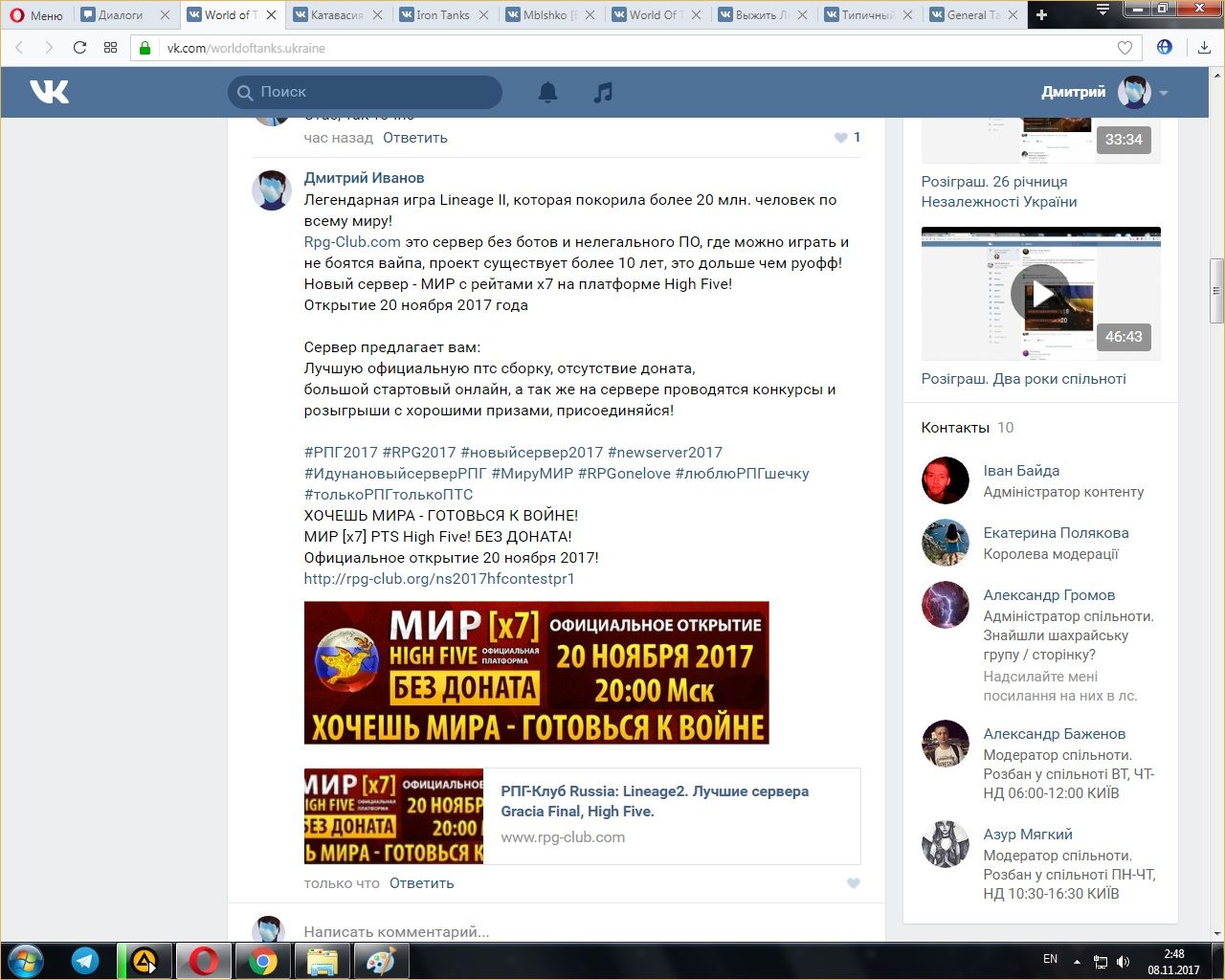The image size is (1225, 980).
Task: Open the МИР x7 banner image
Action: point(536,673)
